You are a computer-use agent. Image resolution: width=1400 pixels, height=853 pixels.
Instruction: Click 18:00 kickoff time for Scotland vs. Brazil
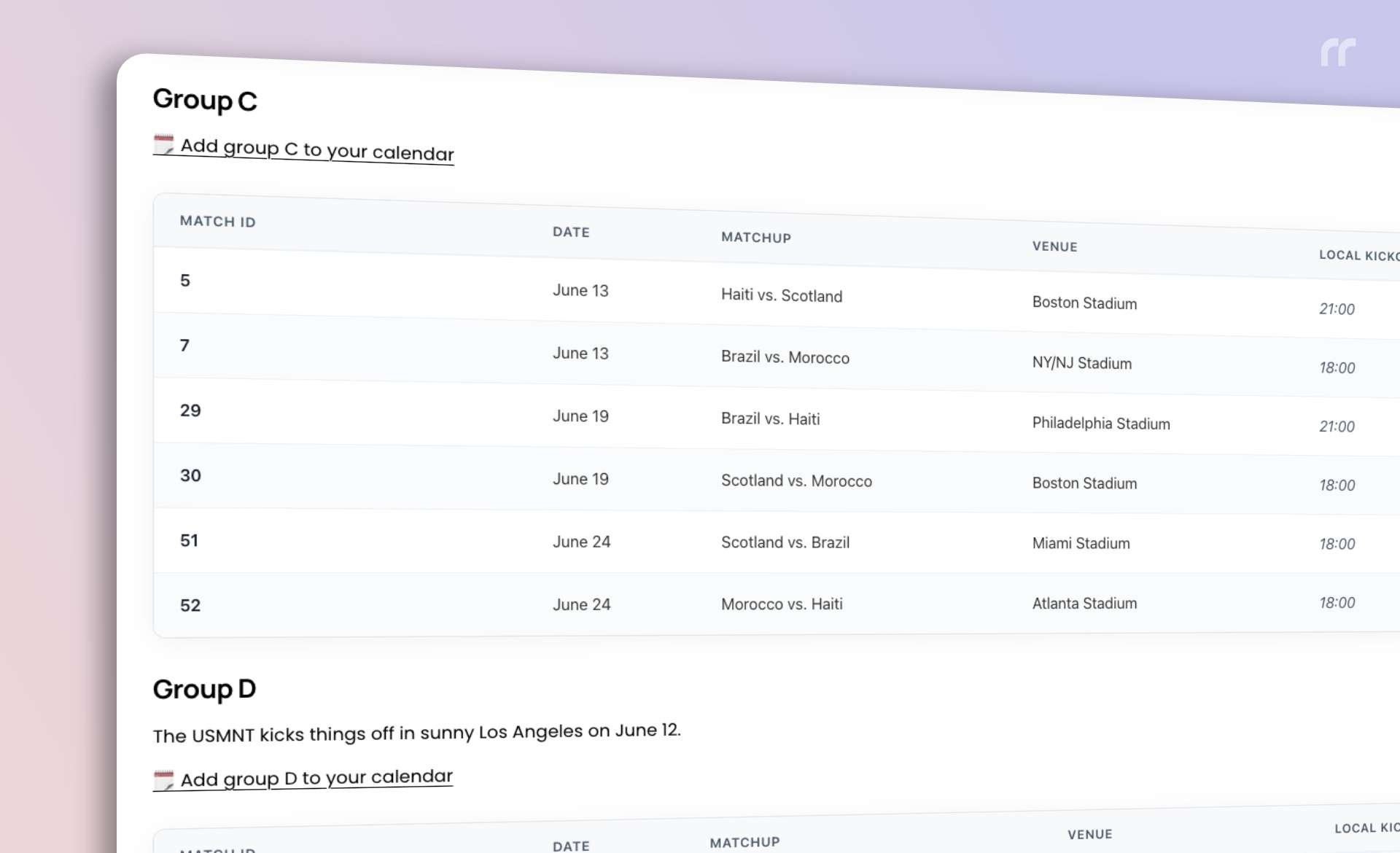[x=1337, y=544]
